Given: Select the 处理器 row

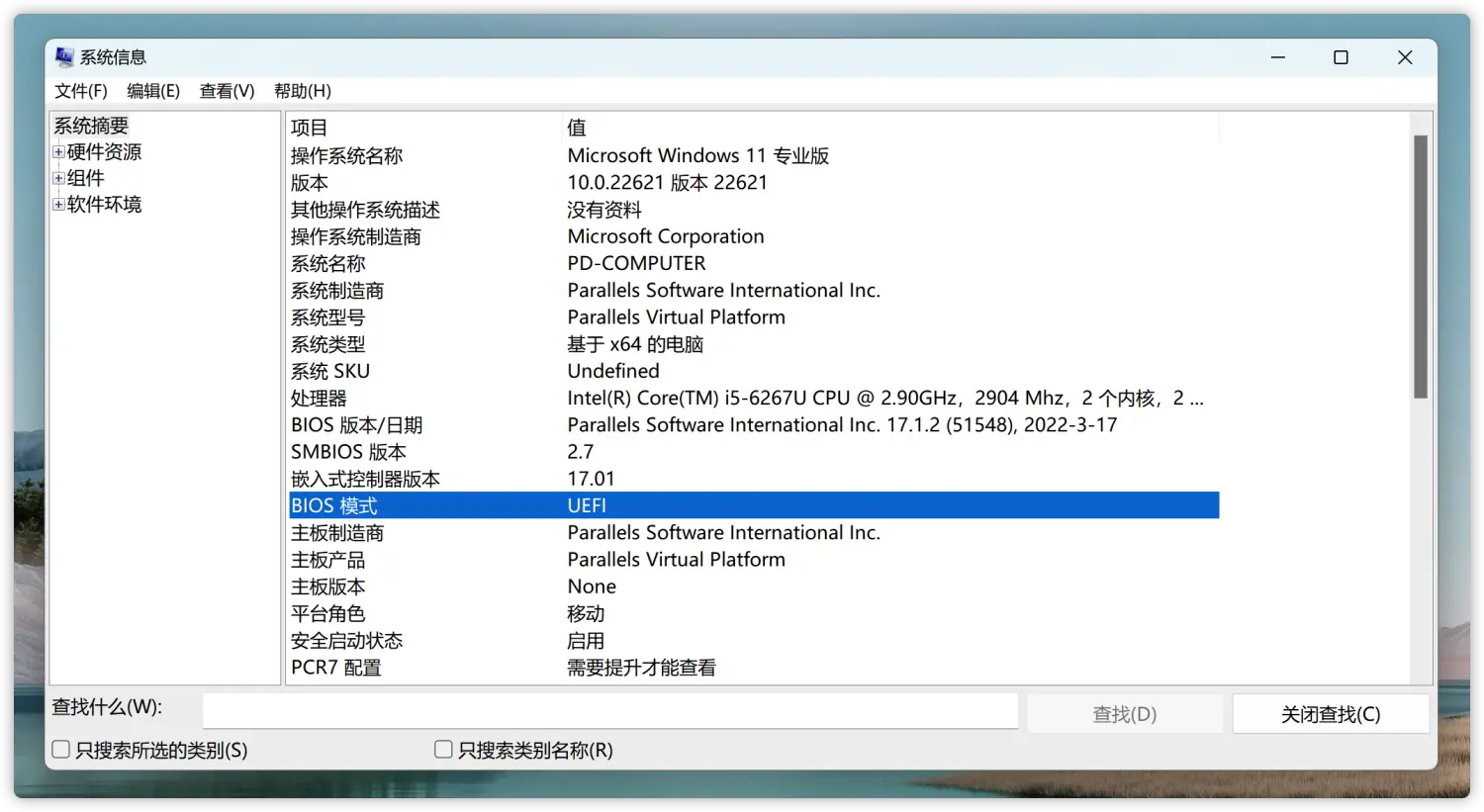Looking at the screenshot, I should tap(754, 399).
